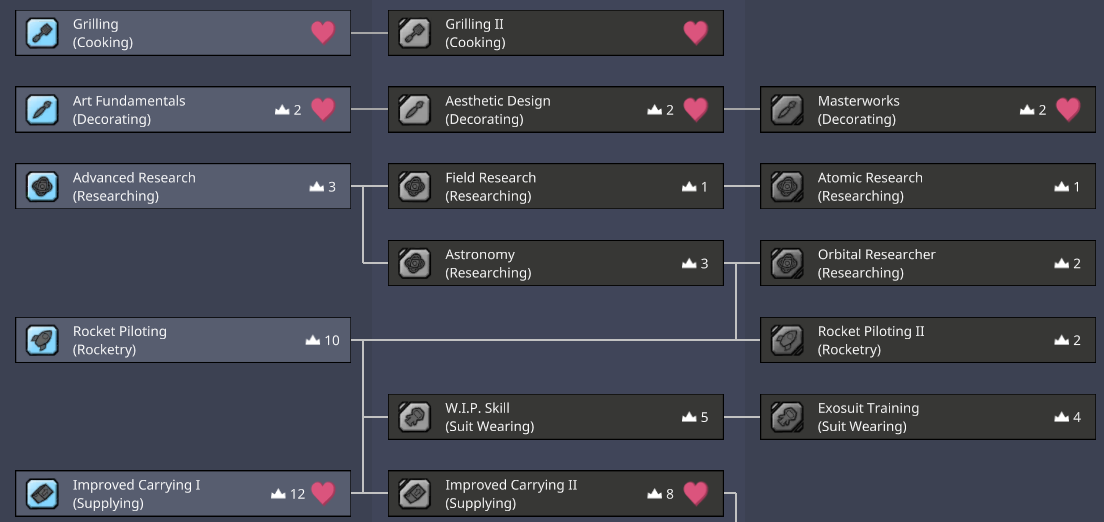Select the Atomic Research skill
1104x522 pixels.
[x=927, y=187]
